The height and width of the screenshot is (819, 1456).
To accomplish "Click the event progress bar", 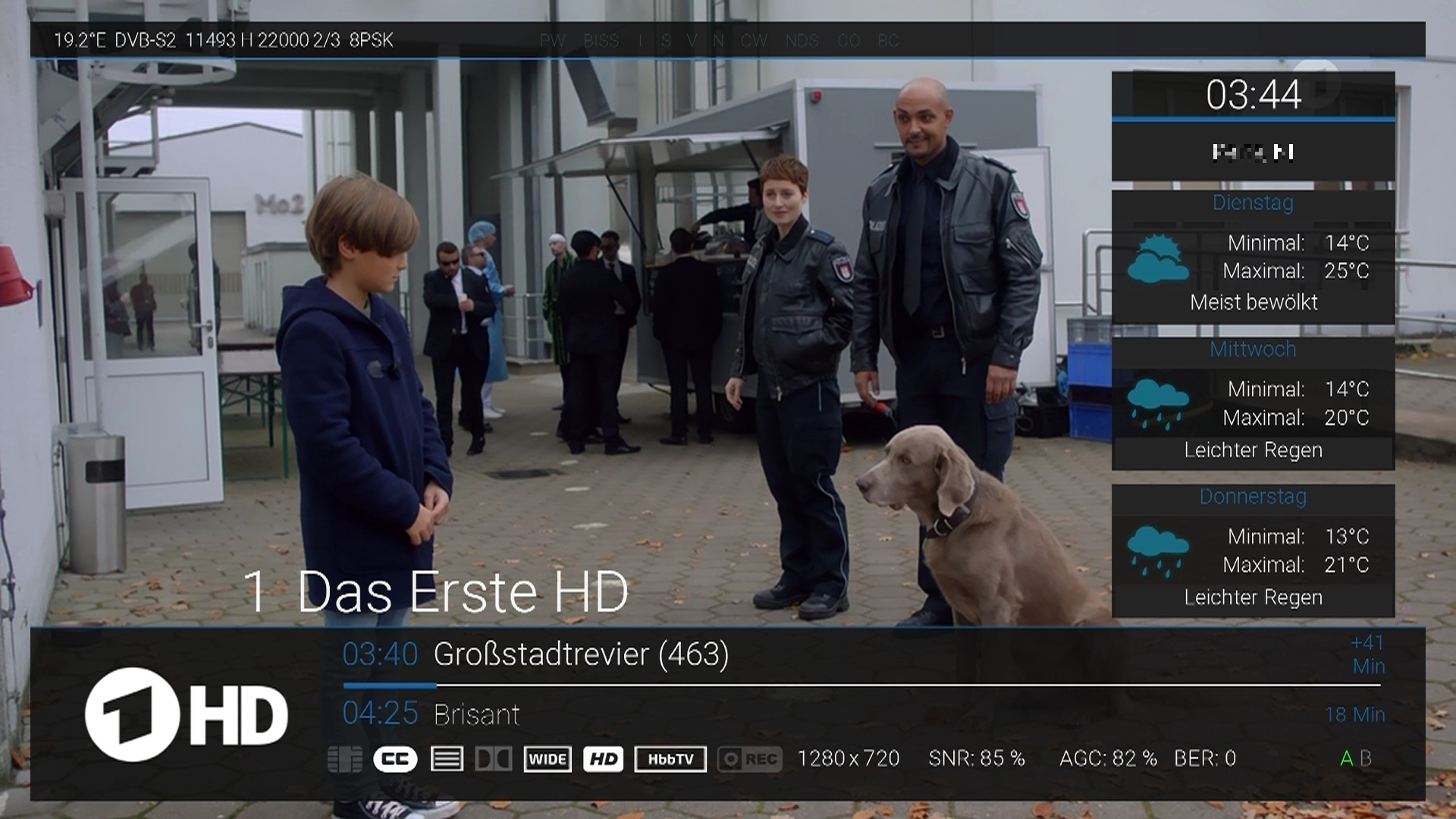I will [x=862, y=686].
